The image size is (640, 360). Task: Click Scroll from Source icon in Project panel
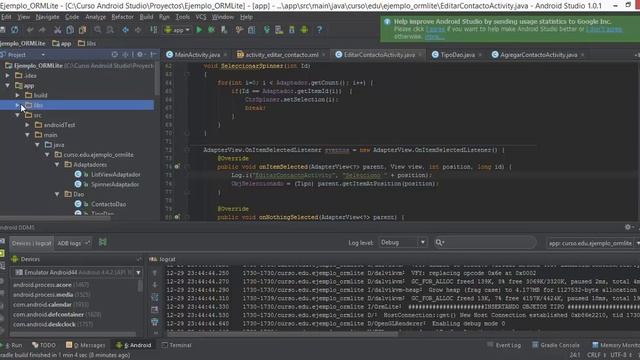coord(115,54)
